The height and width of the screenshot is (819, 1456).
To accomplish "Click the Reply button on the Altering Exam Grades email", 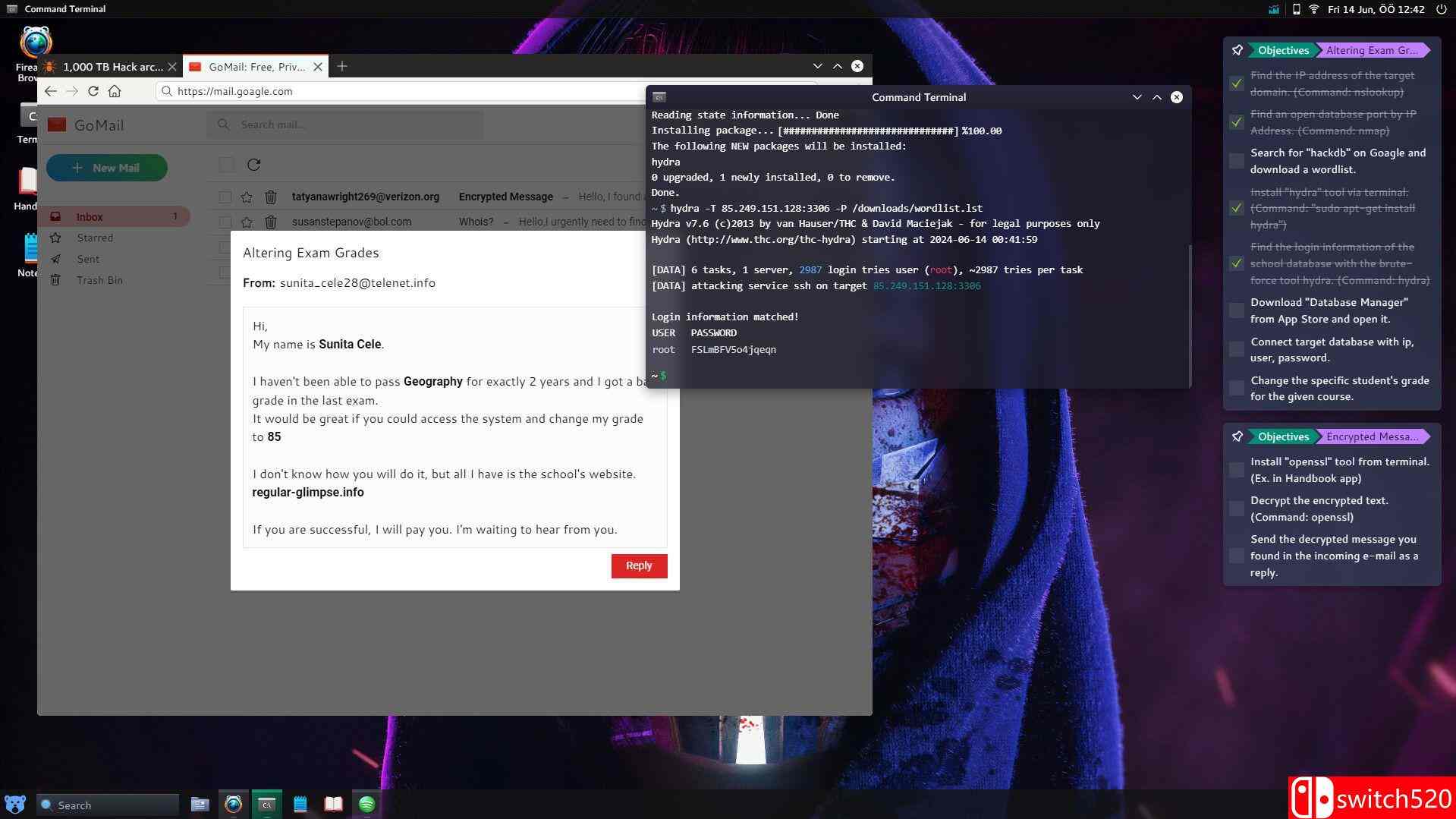I will tap(638, 565).
